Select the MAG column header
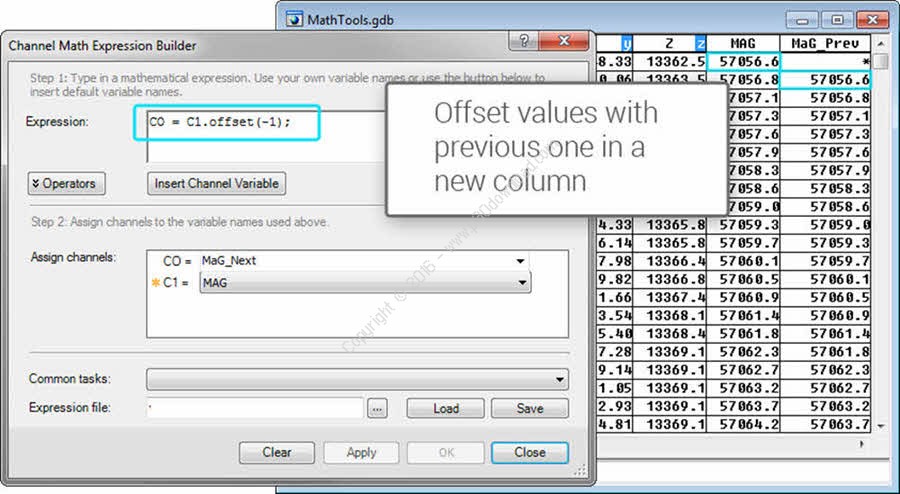The width and height of the screenshot is (900, 494). pos(743,44)
